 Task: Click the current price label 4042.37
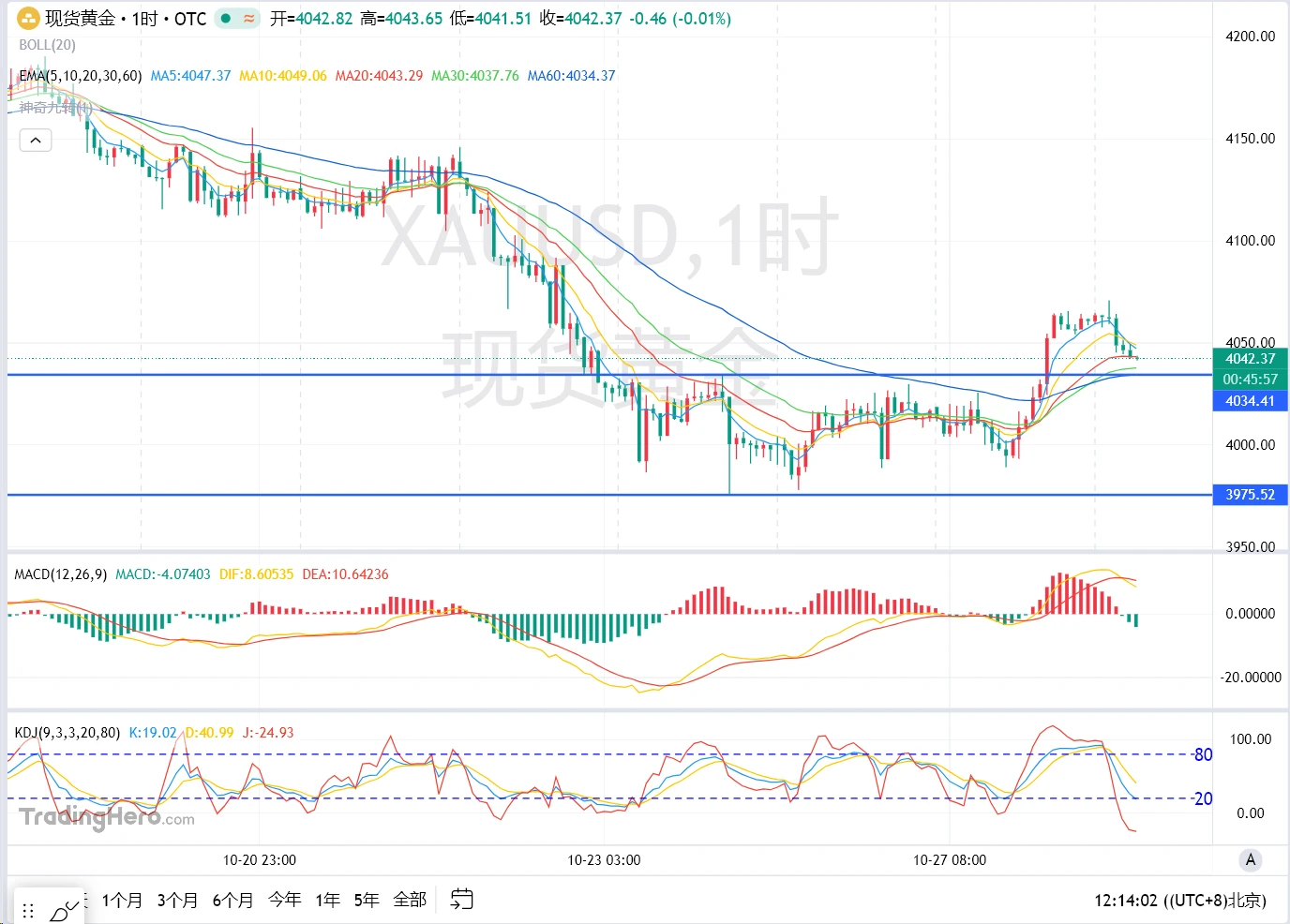click(x=1251, y=359)
